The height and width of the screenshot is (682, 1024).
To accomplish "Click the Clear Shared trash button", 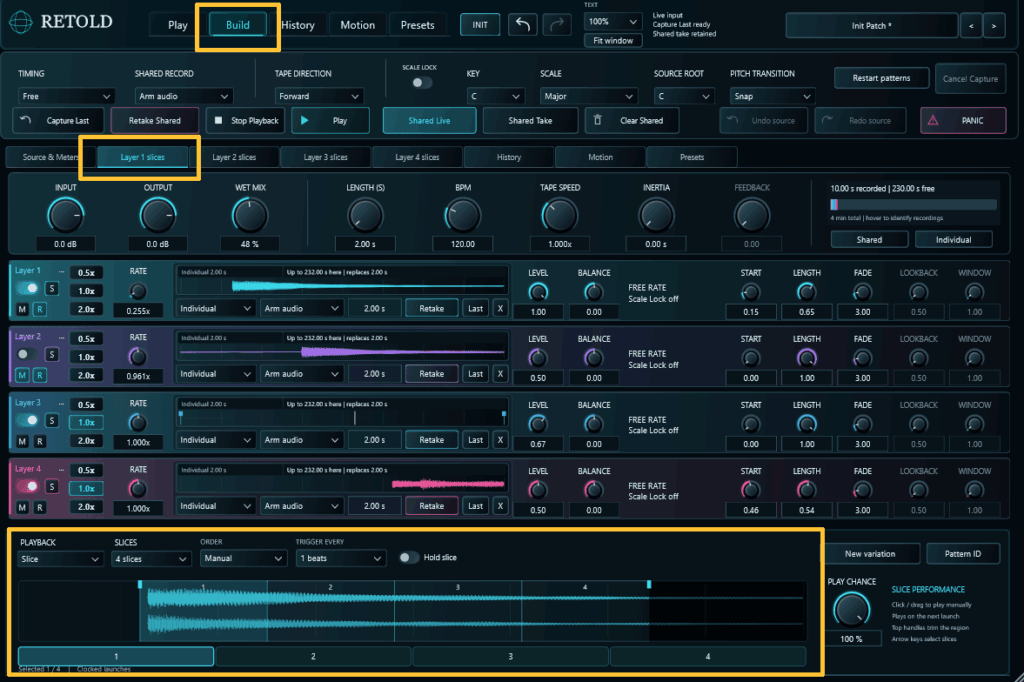I will [632, 120].
